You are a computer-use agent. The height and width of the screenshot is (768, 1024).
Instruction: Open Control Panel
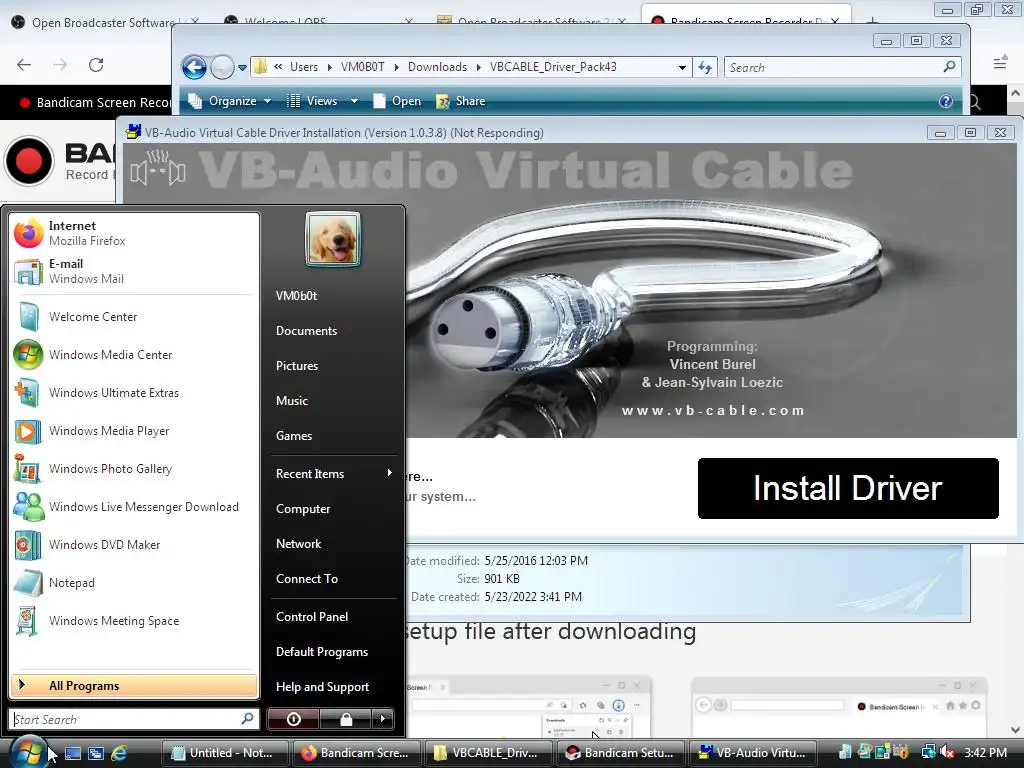coord(312,616)
